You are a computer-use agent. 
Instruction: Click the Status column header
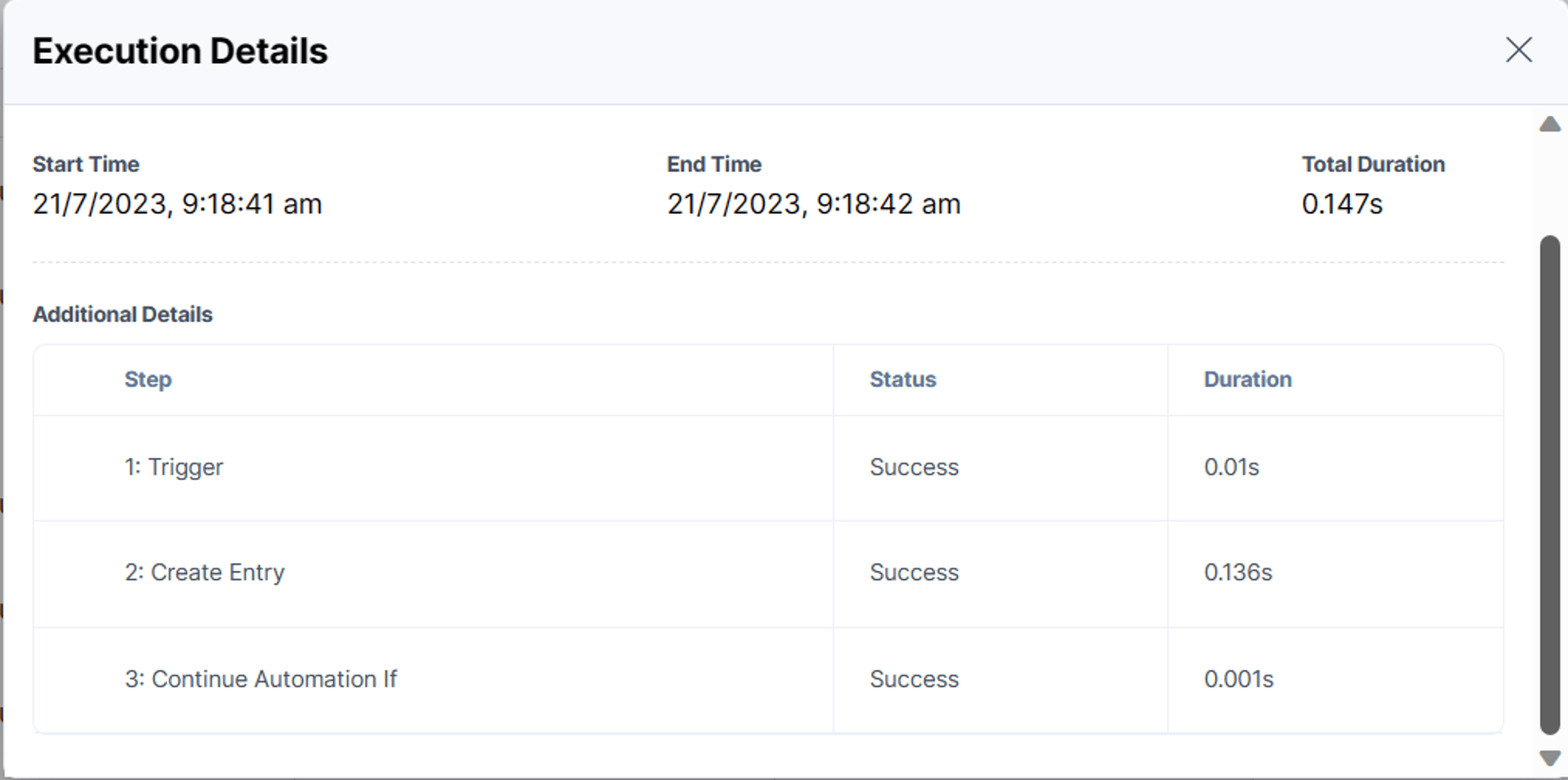click(903, 379)
